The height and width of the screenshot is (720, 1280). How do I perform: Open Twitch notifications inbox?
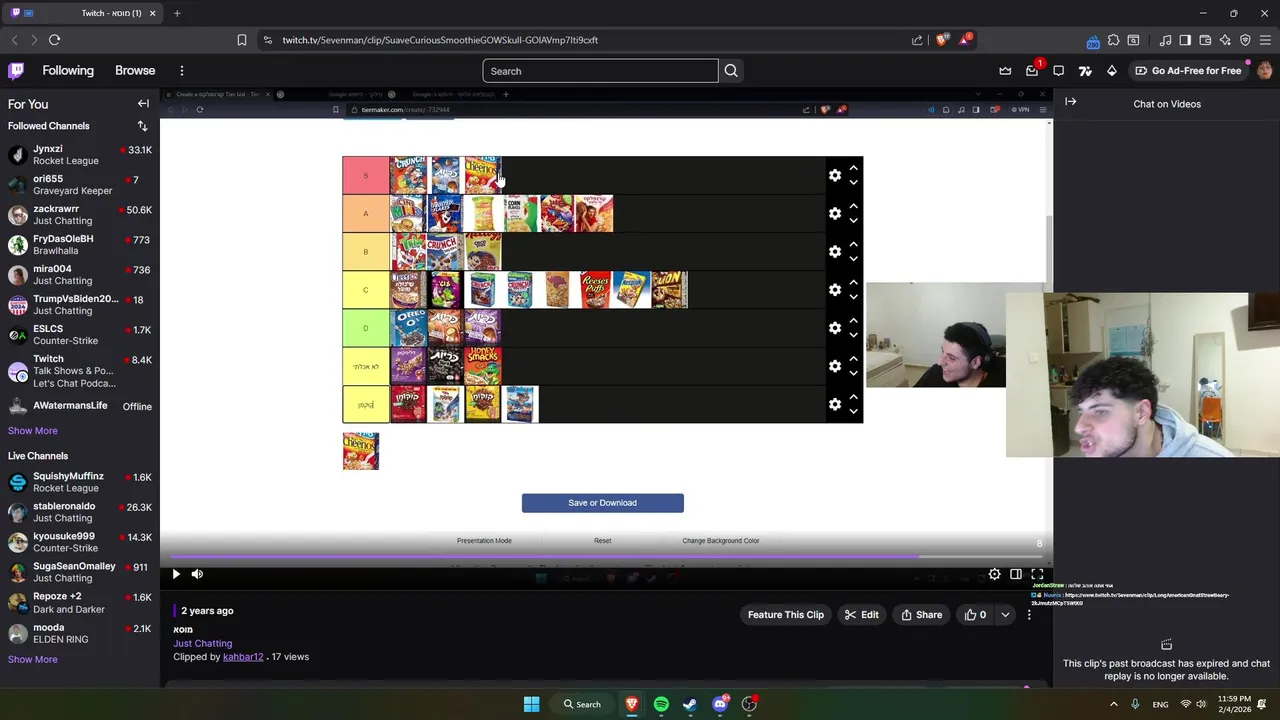1032,71
